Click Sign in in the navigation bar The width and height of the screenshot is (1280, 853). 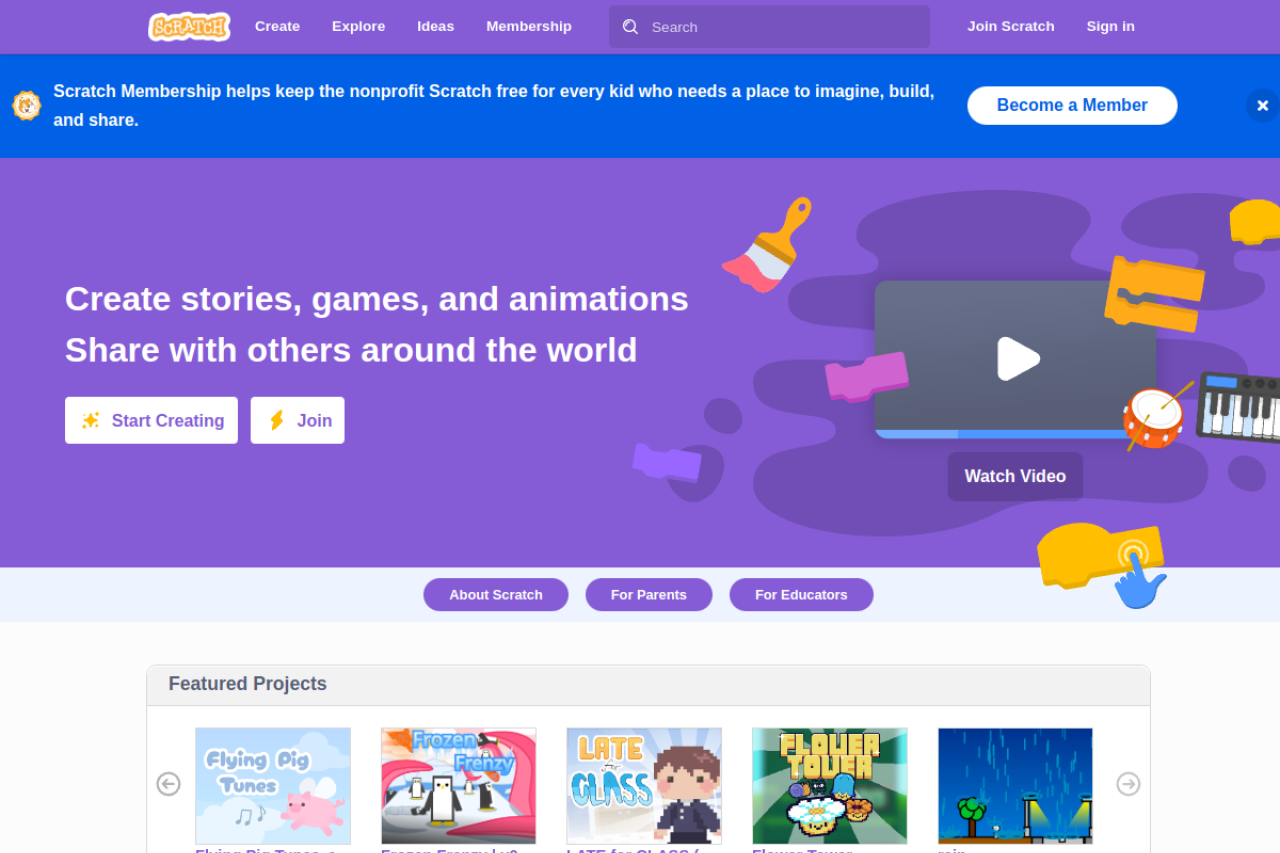pyautogui.click(x=1110, y=26)
